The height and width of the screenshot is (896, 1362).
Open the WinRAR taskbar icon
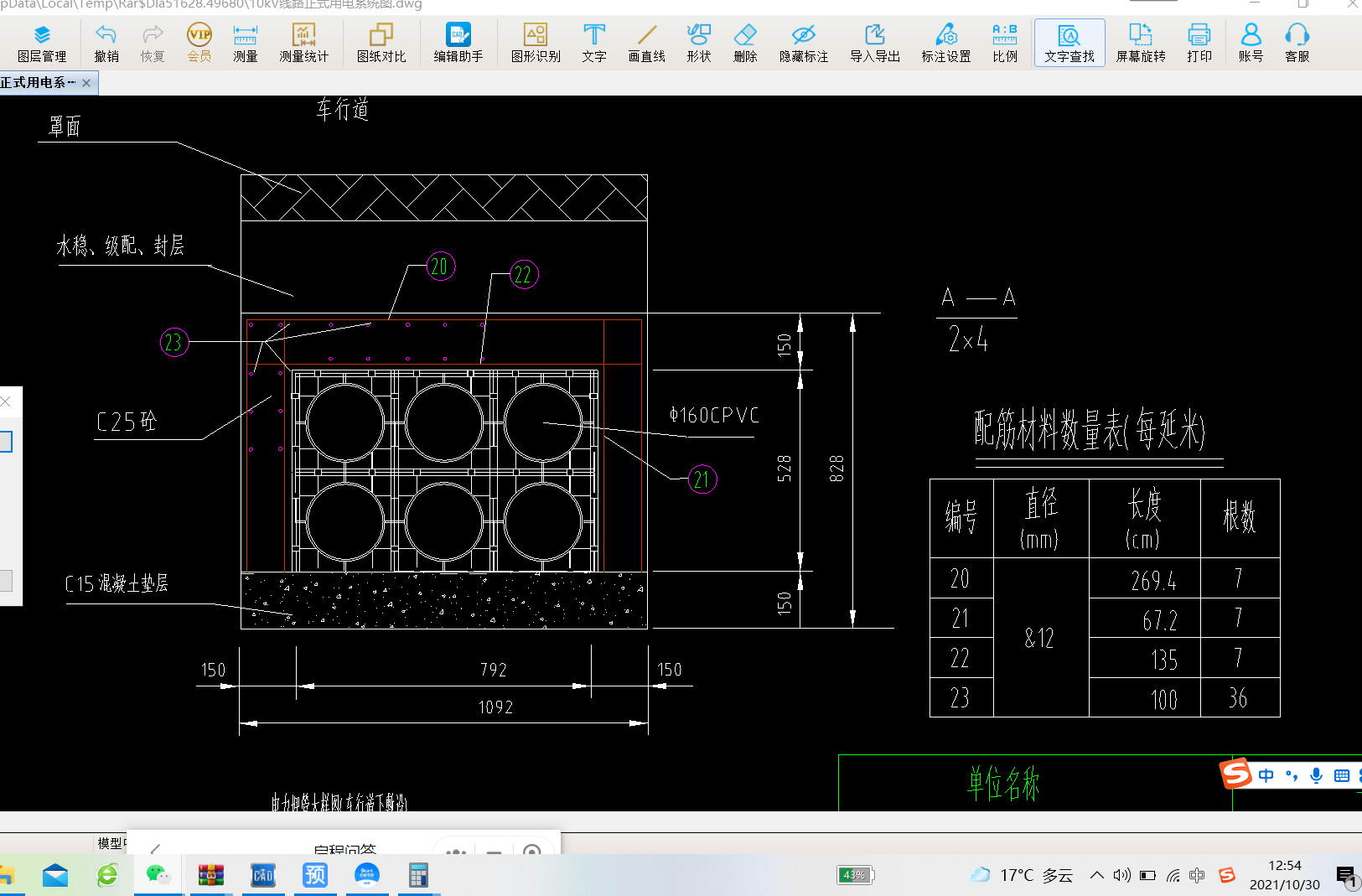[211, 875]
